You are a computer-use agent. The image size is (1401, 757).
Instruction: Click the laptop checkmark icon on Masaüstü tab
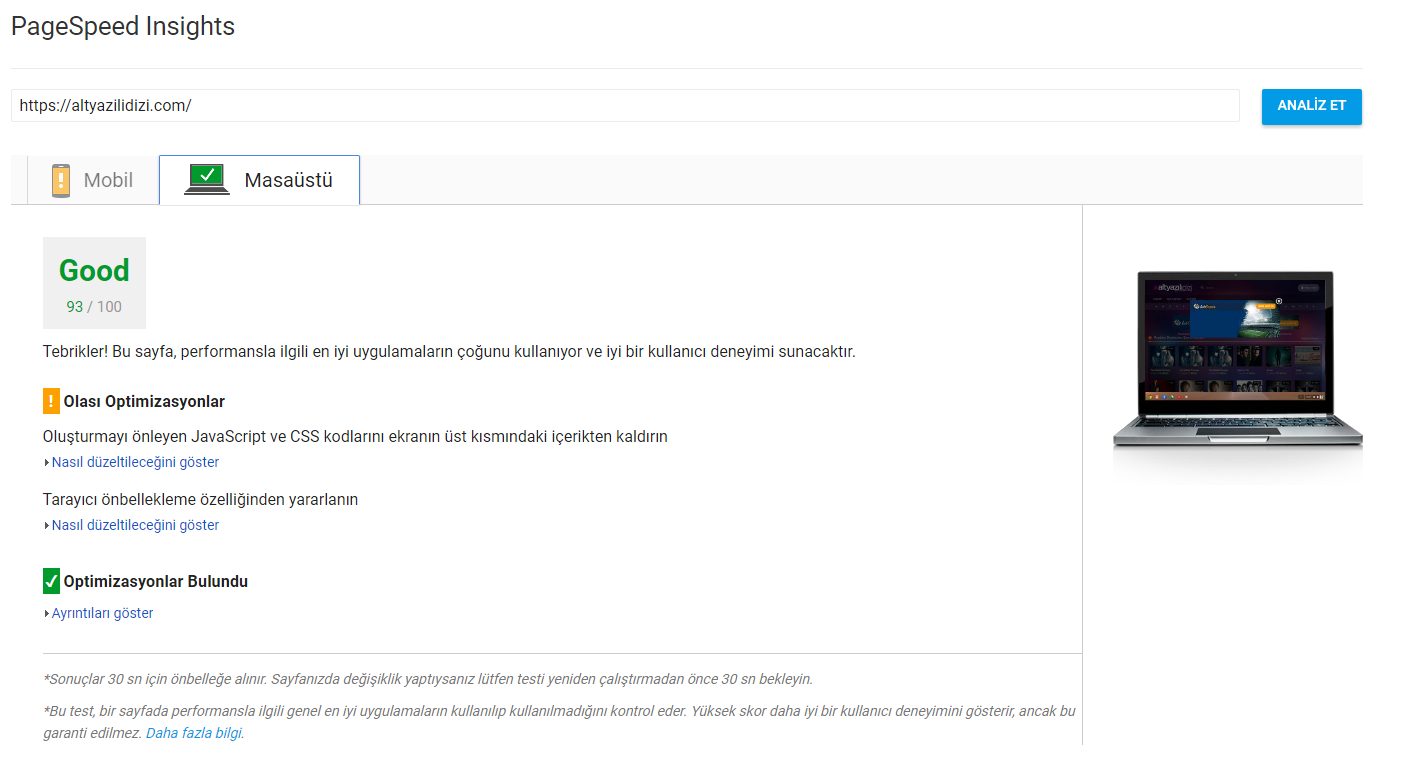(207, 179)
